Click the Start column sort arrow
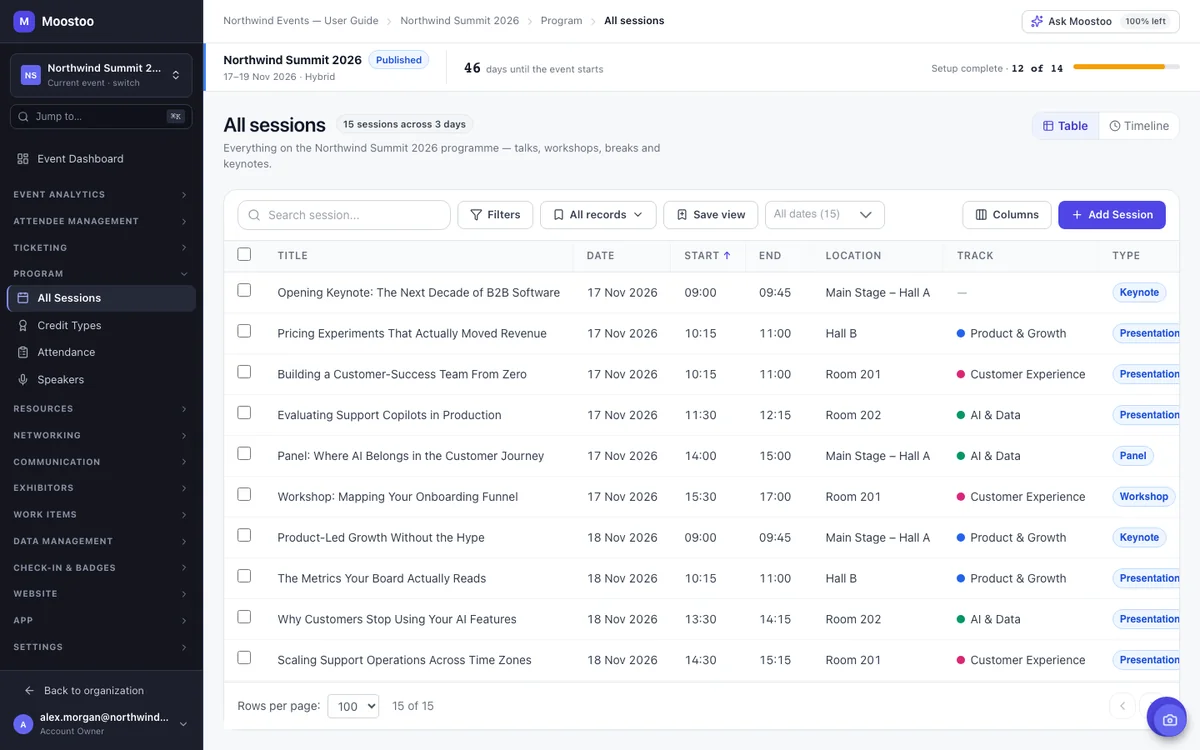Image resolution: width=1200 pixels, height=750 pixels. click(727, 256)
